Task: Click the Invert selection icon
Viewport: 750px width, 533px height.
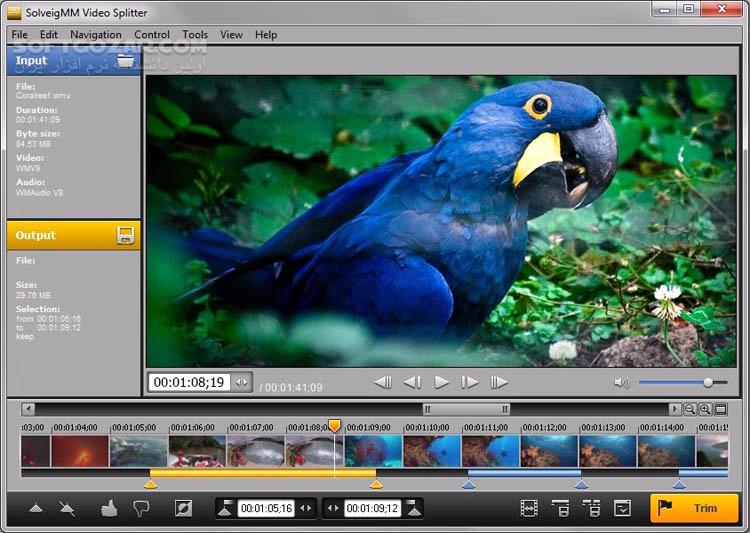Action: pyautogui.click(x=183, y=508)
